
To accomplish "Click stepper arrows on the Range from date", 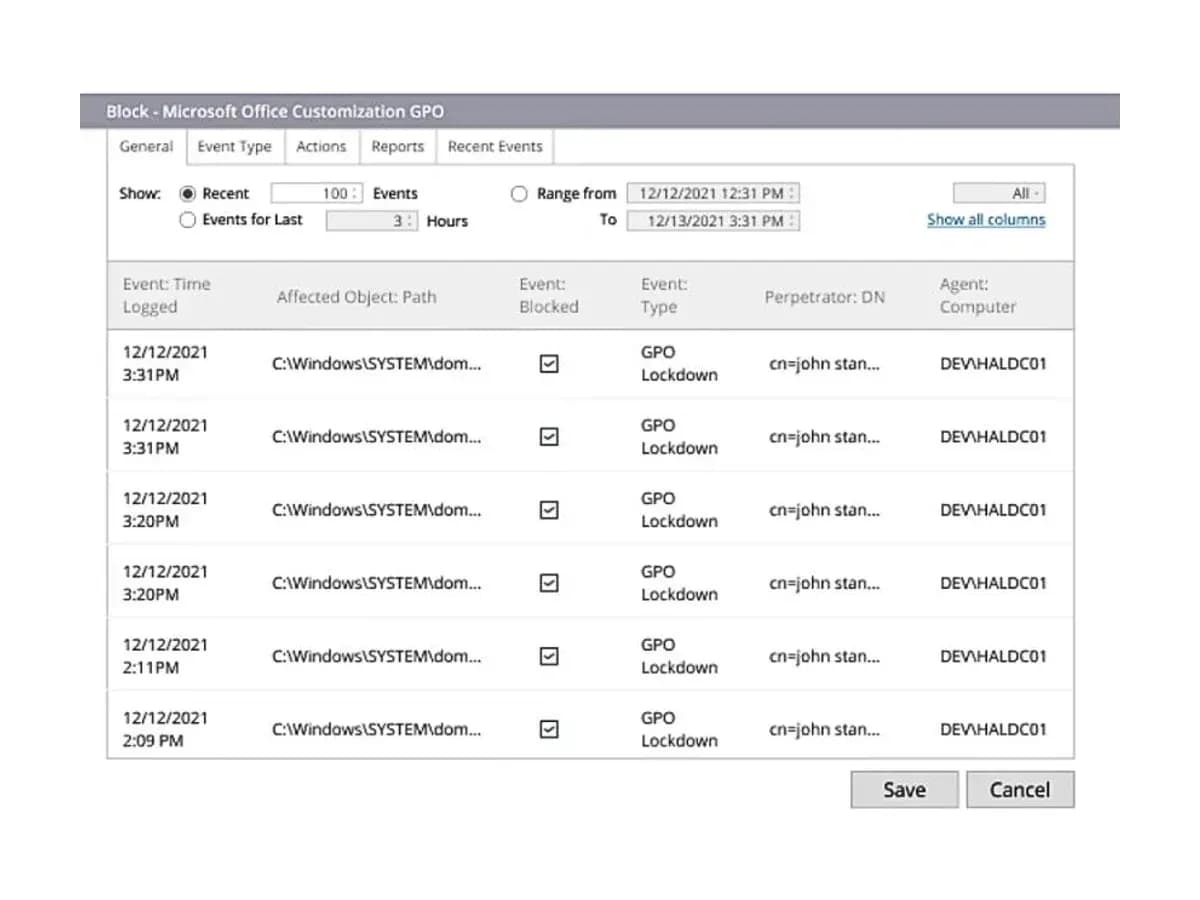I will (792, 194).
